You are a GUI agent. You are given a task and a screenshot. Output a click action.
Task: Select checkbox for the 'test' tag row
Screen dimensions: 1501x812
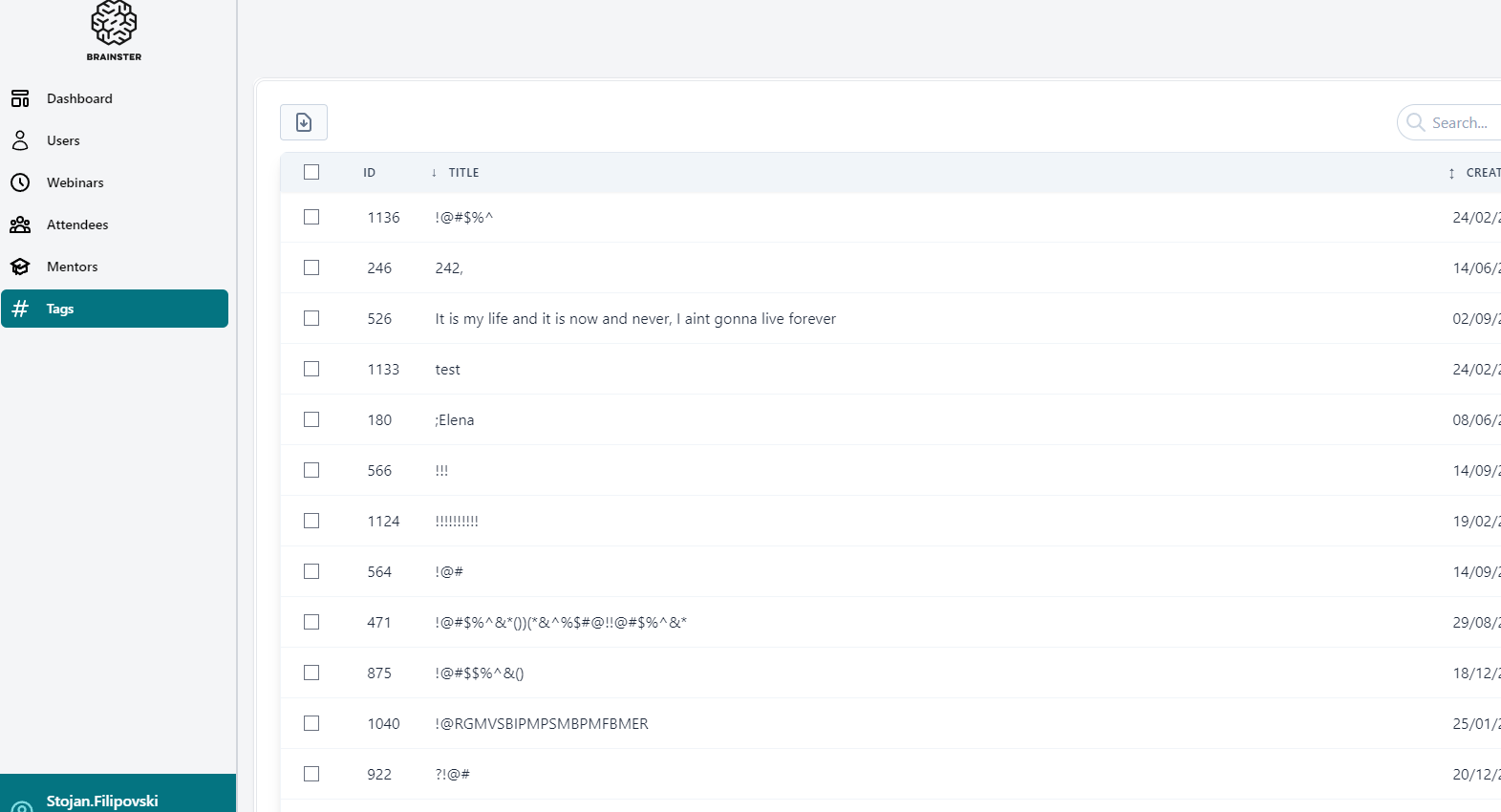tap(311, 369)
